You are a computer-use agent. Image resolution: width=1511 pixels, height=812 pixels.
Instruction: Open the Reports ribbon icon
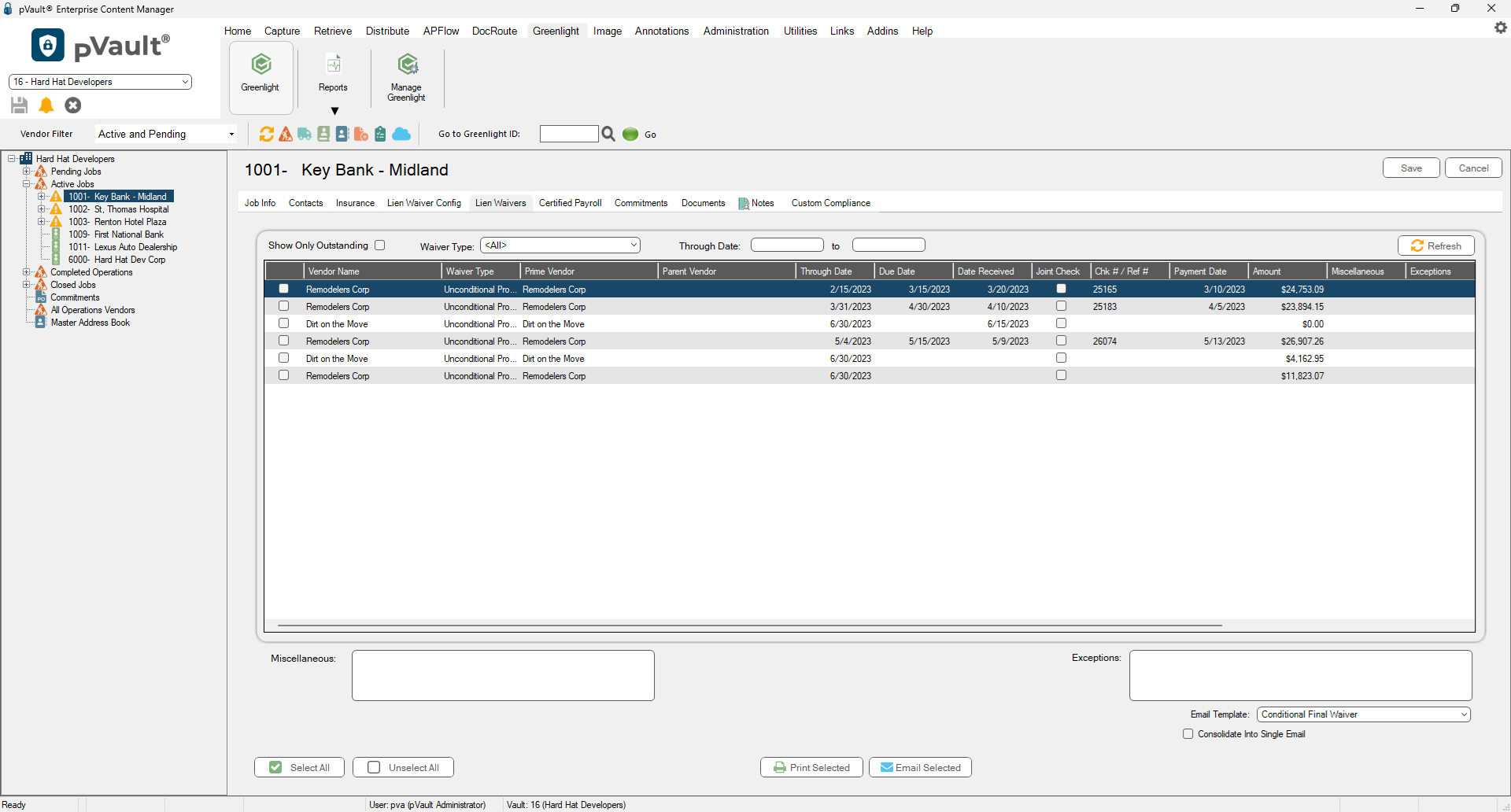(x=333, y=65)
